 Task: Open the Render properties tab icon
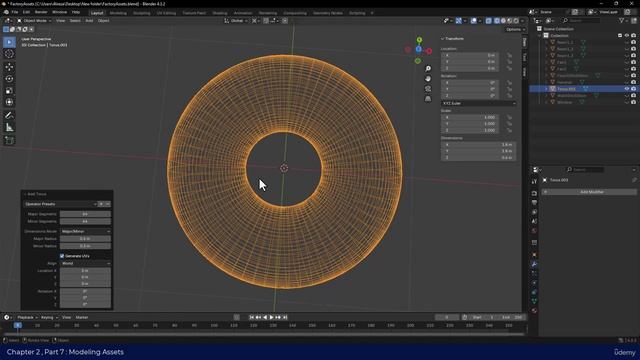534,193
